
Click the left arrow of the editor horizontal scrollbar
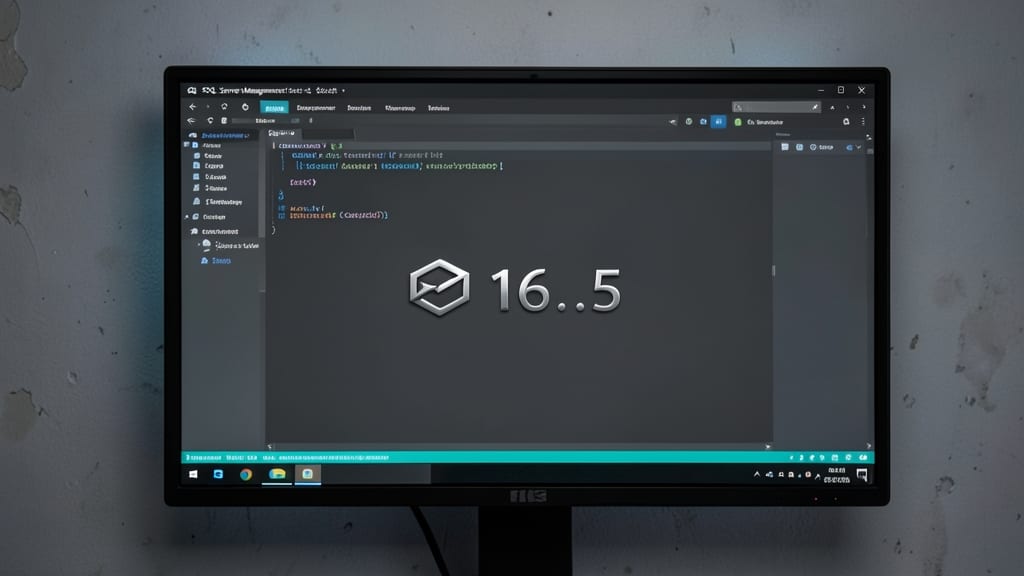(x=270, y=447)
